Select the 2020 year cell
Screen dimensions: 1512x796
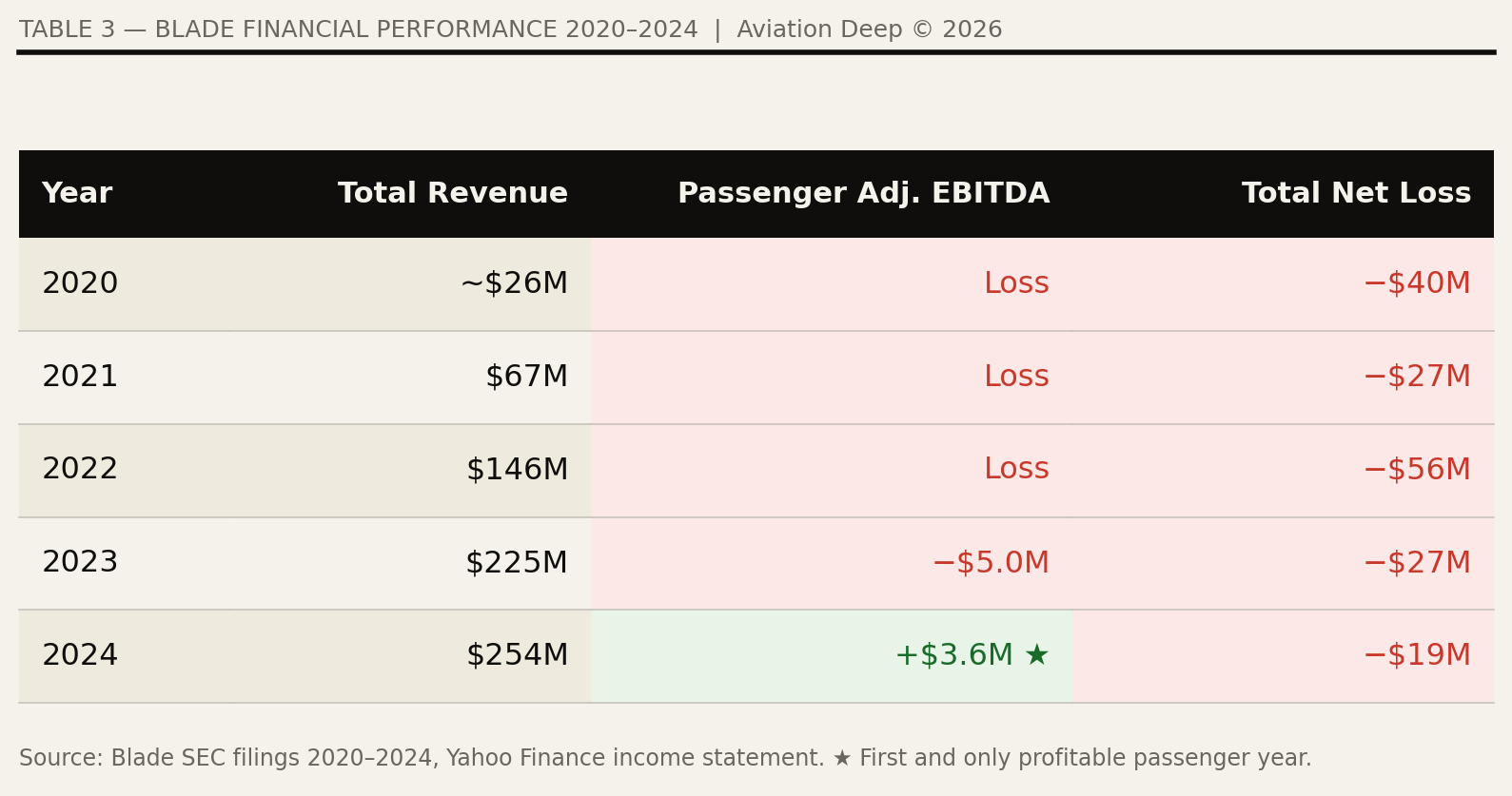80,284
